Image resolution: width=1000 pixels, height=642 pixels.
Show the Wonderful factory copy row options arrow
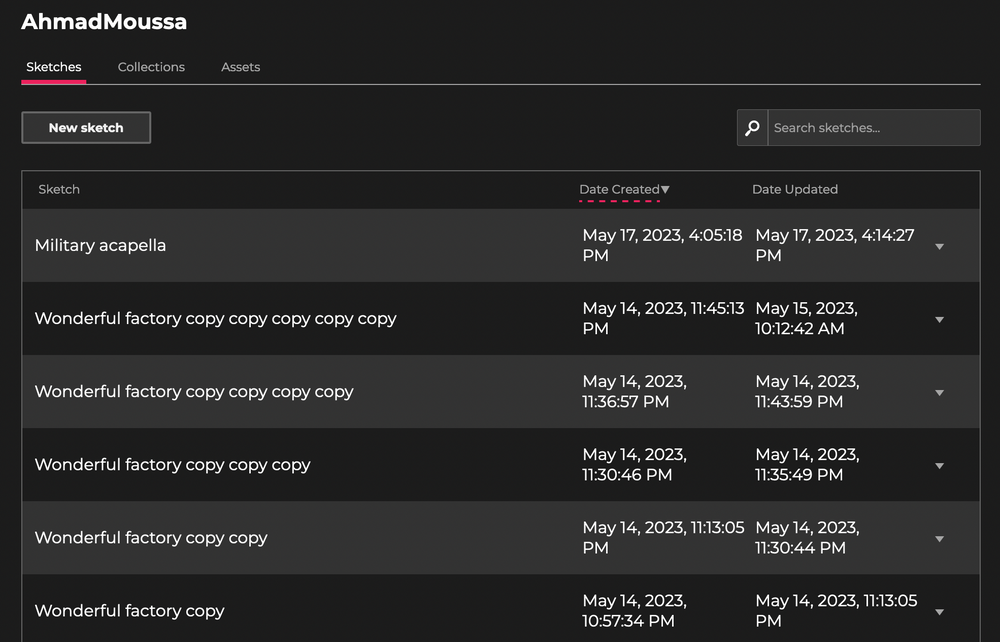pos(939,612)
